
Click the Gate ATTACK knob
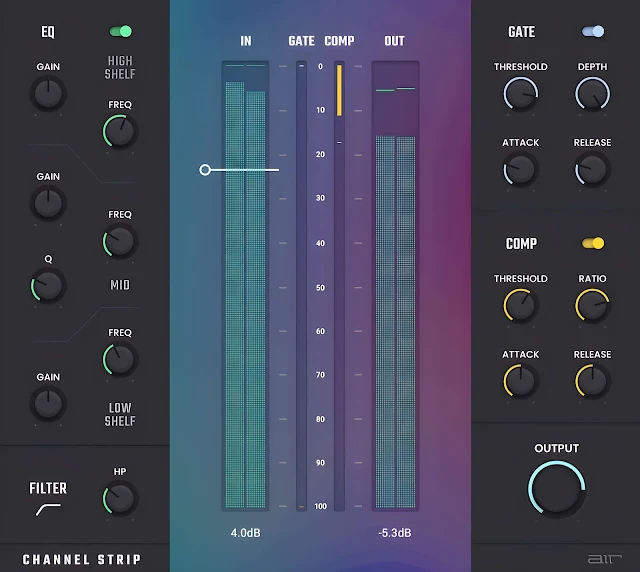(x=520, y=170)
